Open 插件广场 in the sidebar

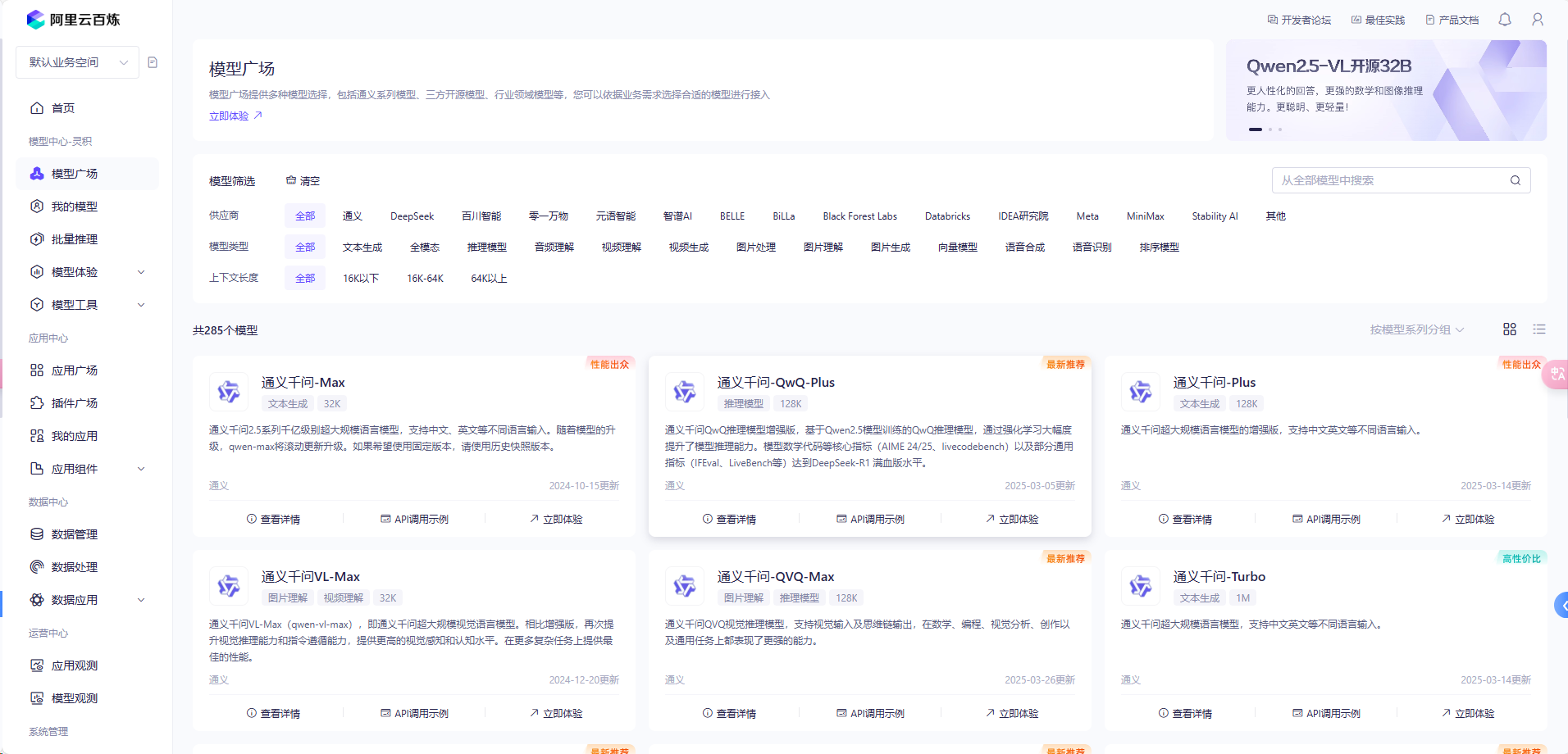tap(87, 403)
